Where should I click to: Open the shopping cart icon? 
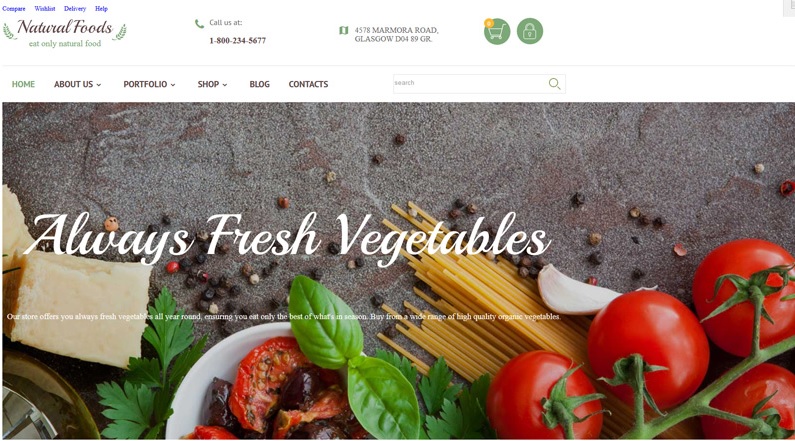coord(497,31)
